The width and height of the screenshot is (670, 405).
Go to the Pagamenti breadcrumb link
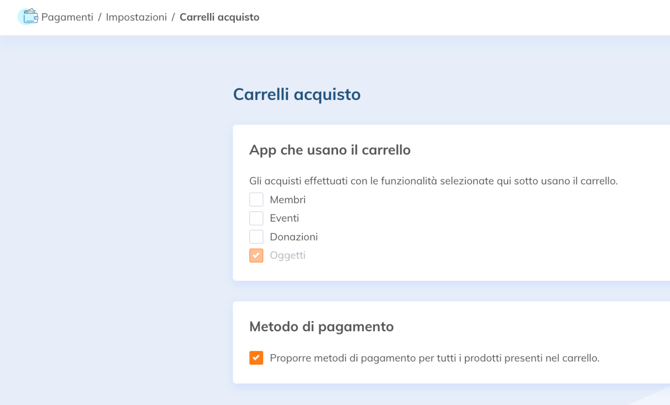pyautogui.click(x=67, y=17)
